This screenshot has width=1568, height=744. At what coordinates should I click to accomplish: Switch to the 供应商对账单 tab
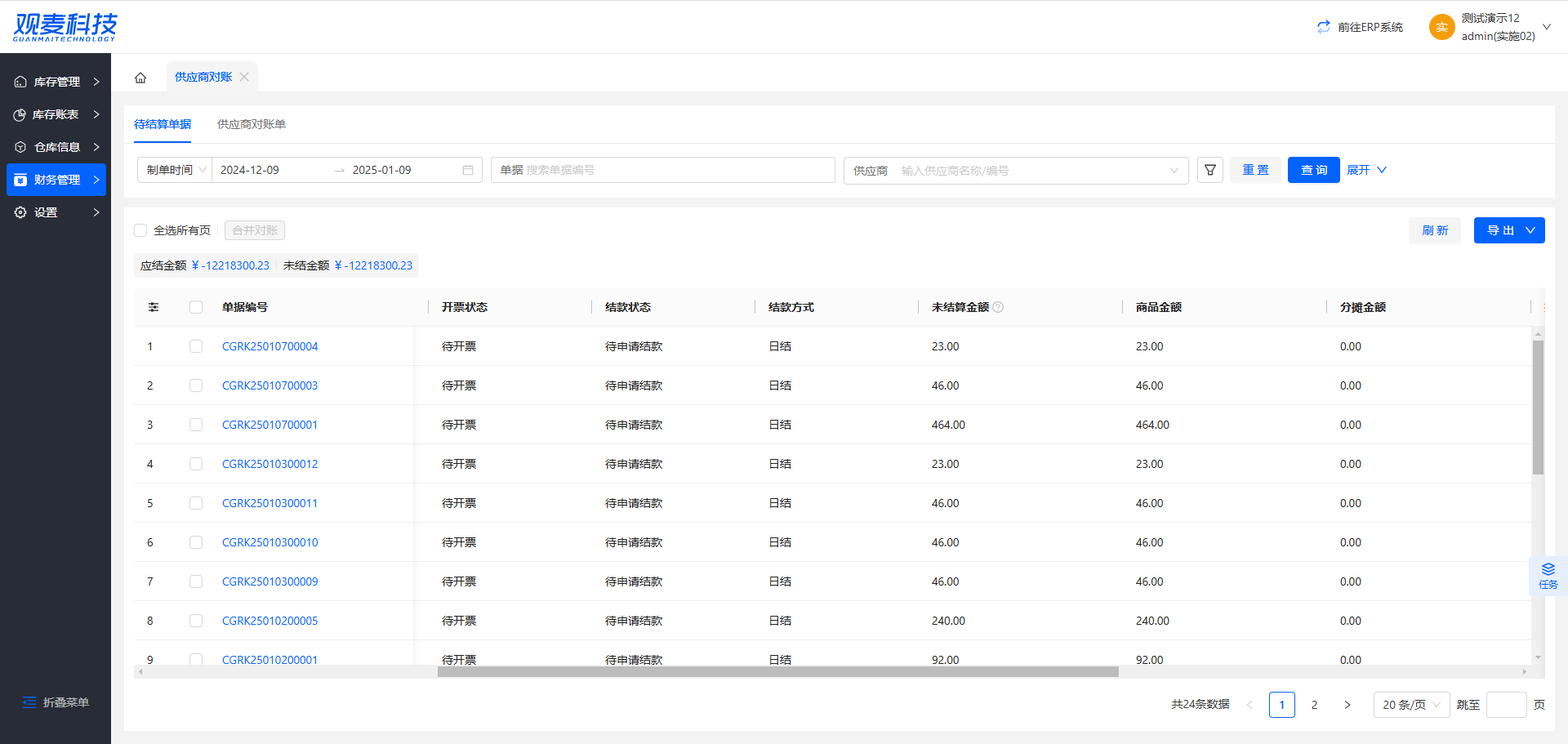point(251,124)
